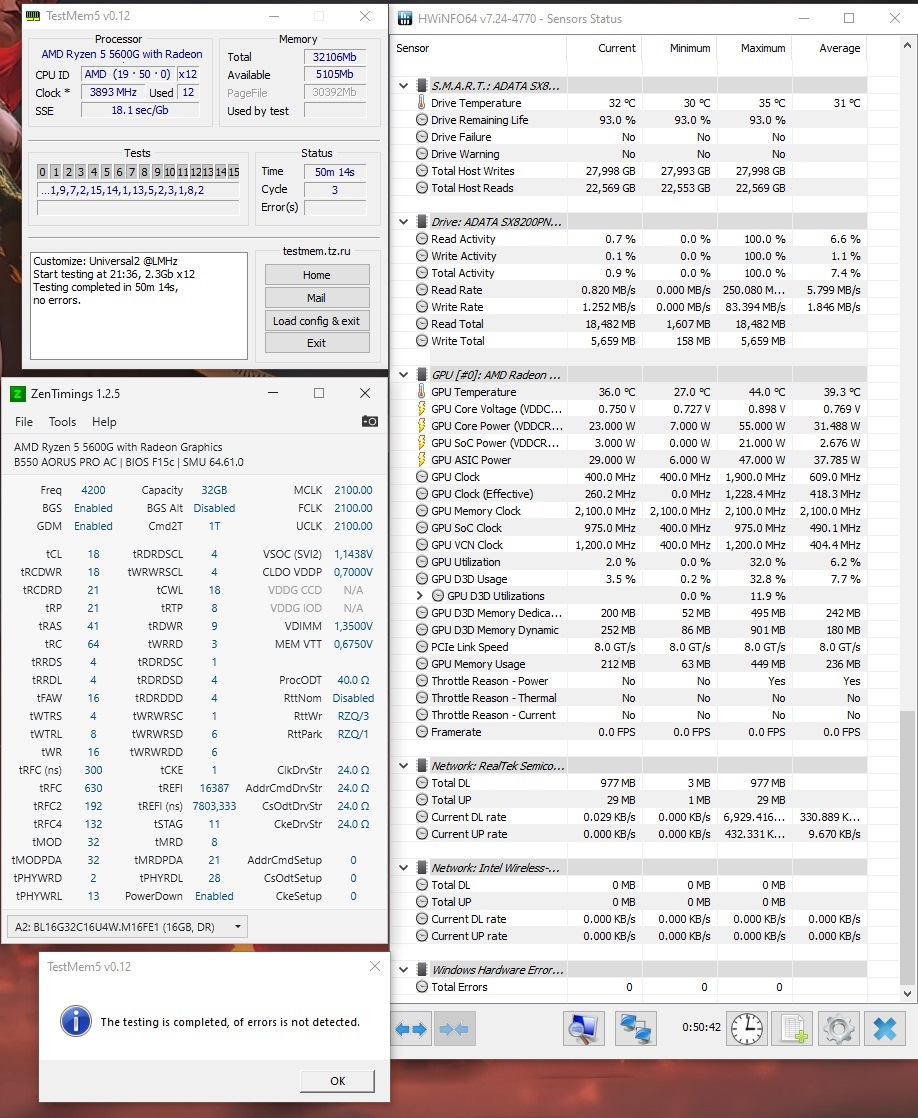Image resolution: width=918 pixels, height=1118 pixels.
Task: Expand GPU D3D Utilizations subgroup
Action: [x=420, y=595]
